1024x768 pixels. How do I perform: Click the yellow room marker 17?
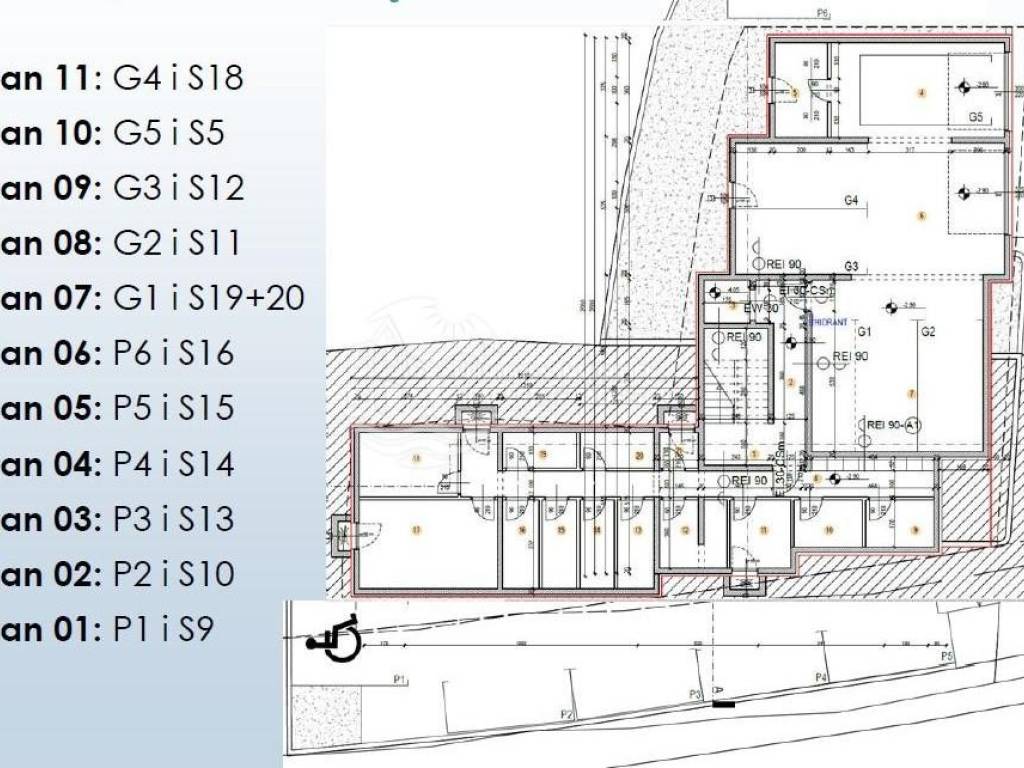point(416,530)
